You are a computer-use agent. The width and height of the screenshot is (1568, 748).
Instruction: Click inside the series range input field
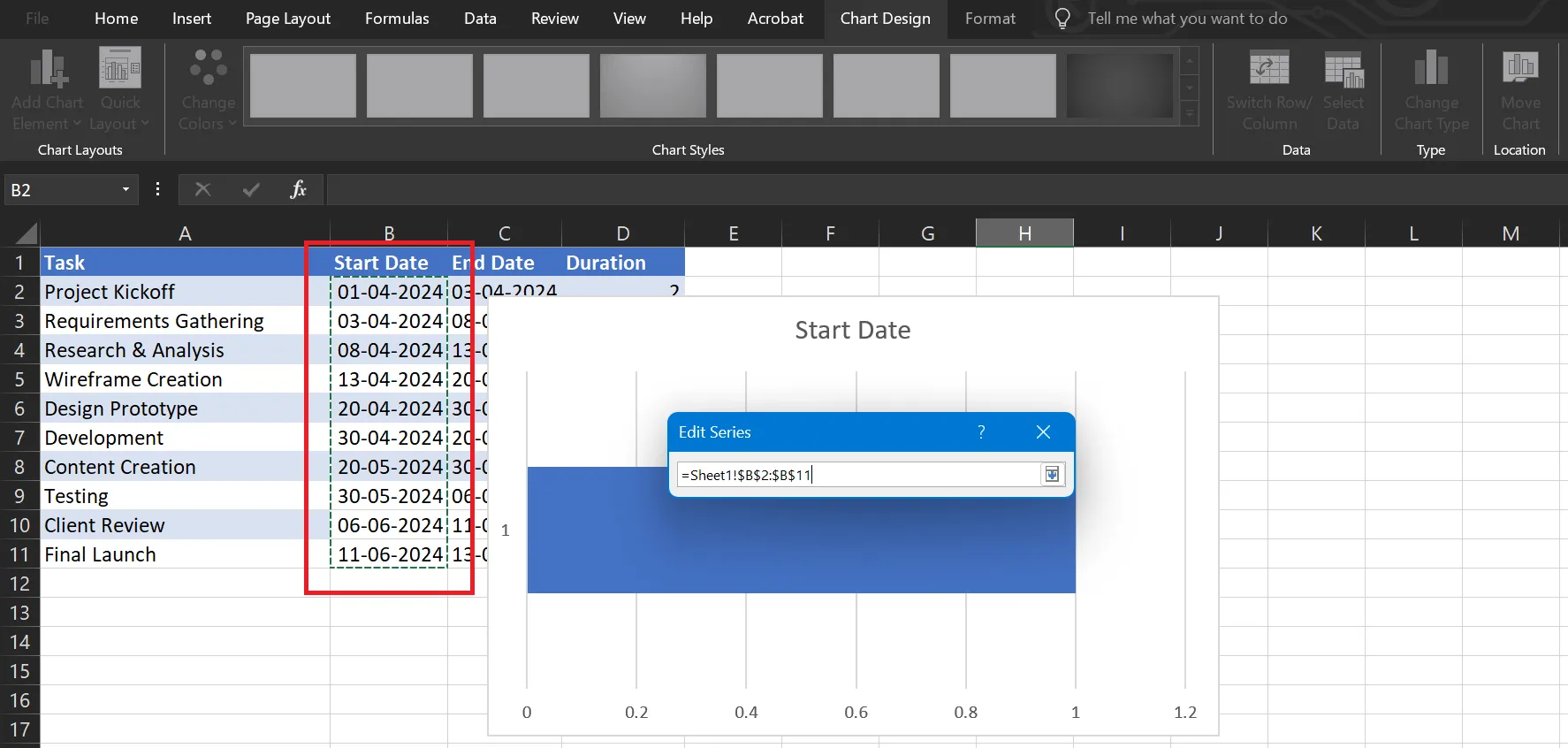coord(859,475)
